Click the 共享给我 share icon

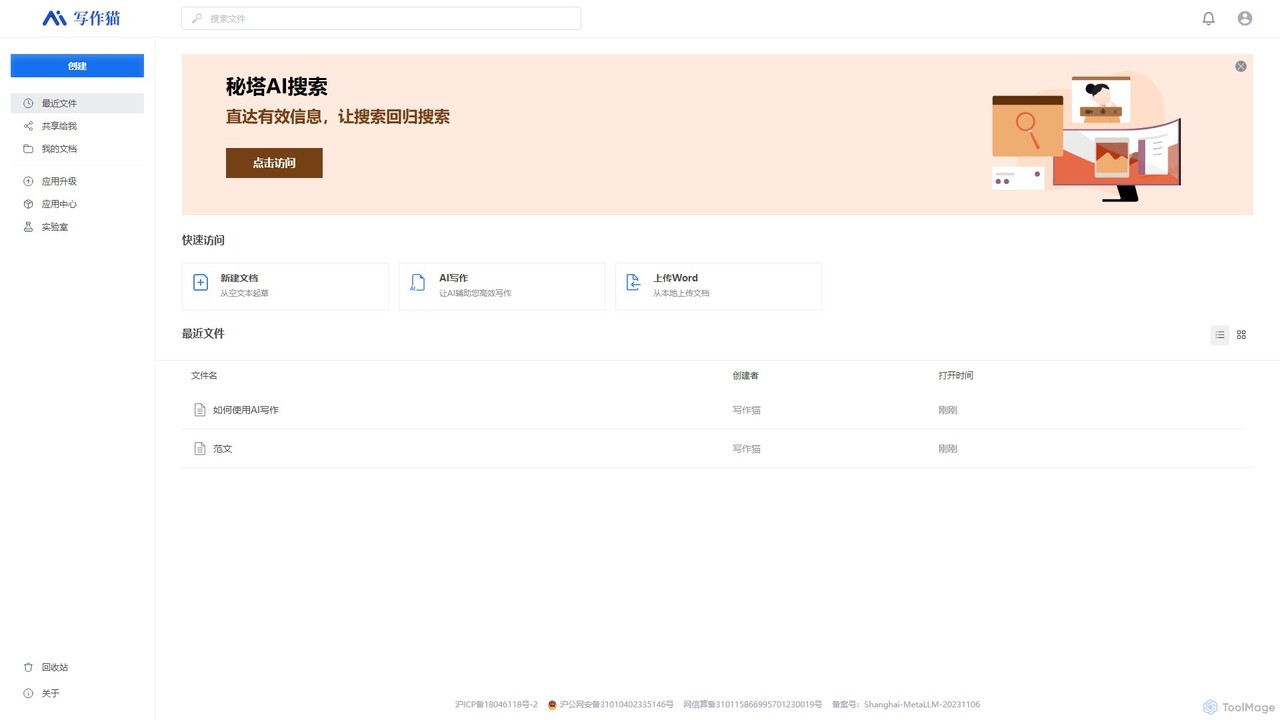pyautogui.click(x=28, y=126)
